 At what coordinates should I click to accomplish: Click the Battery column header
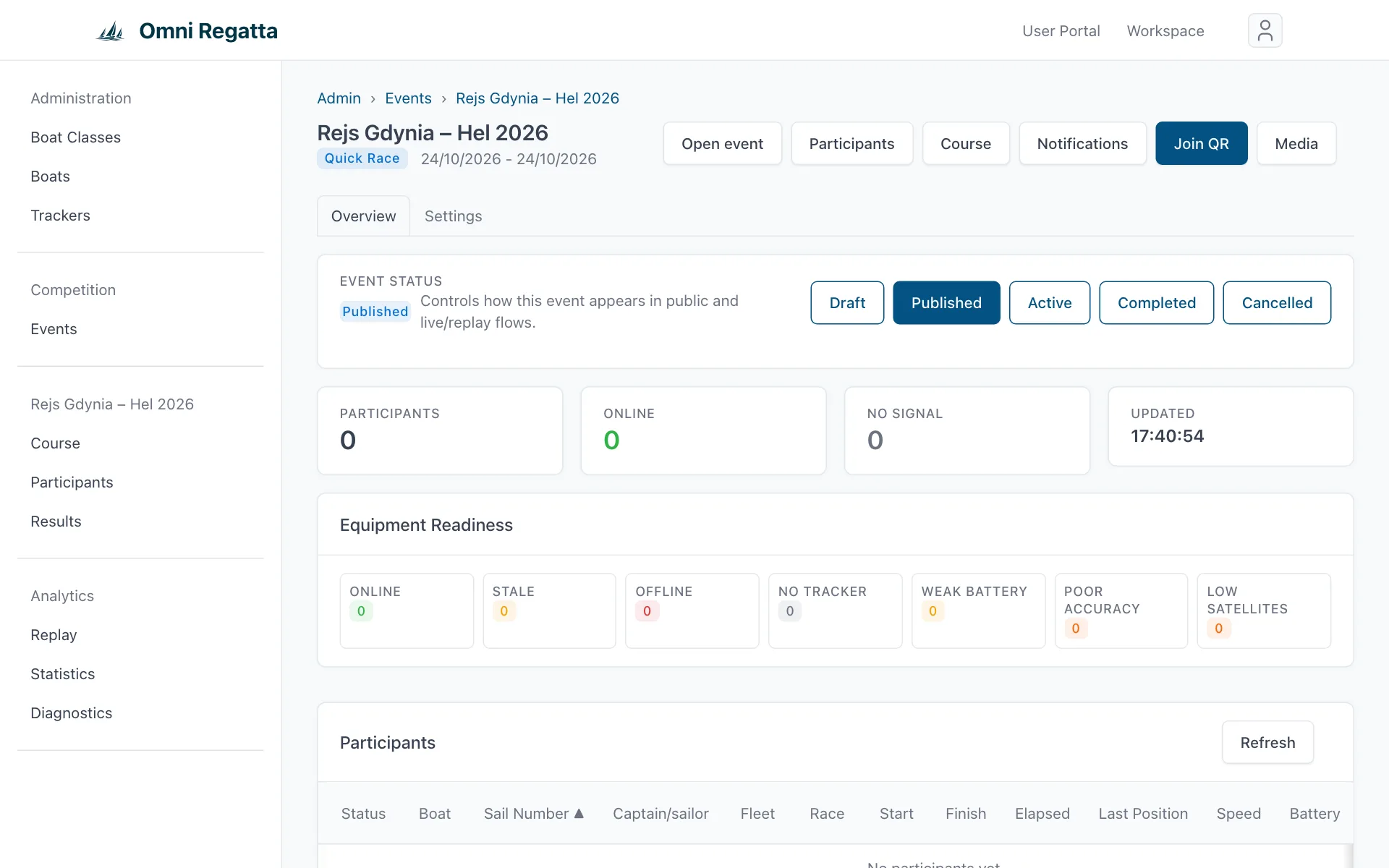point(1314,814)
